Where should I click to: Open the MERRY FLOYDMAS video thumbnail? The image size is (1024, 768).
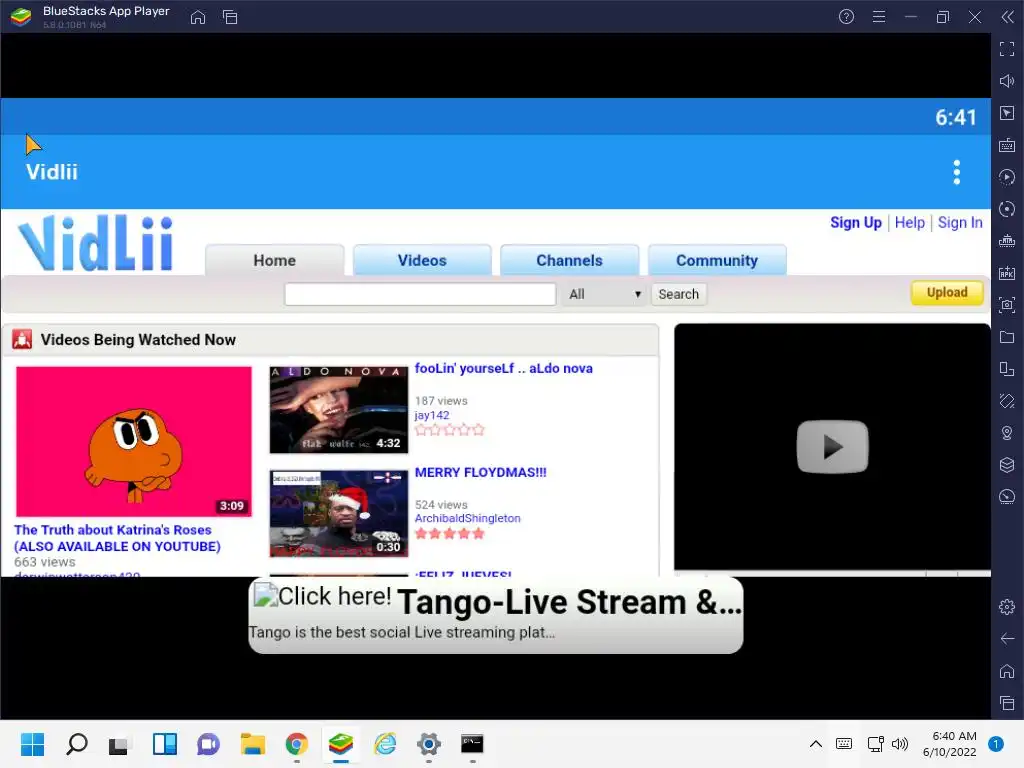pyautogui.click(x=338, y=513)
